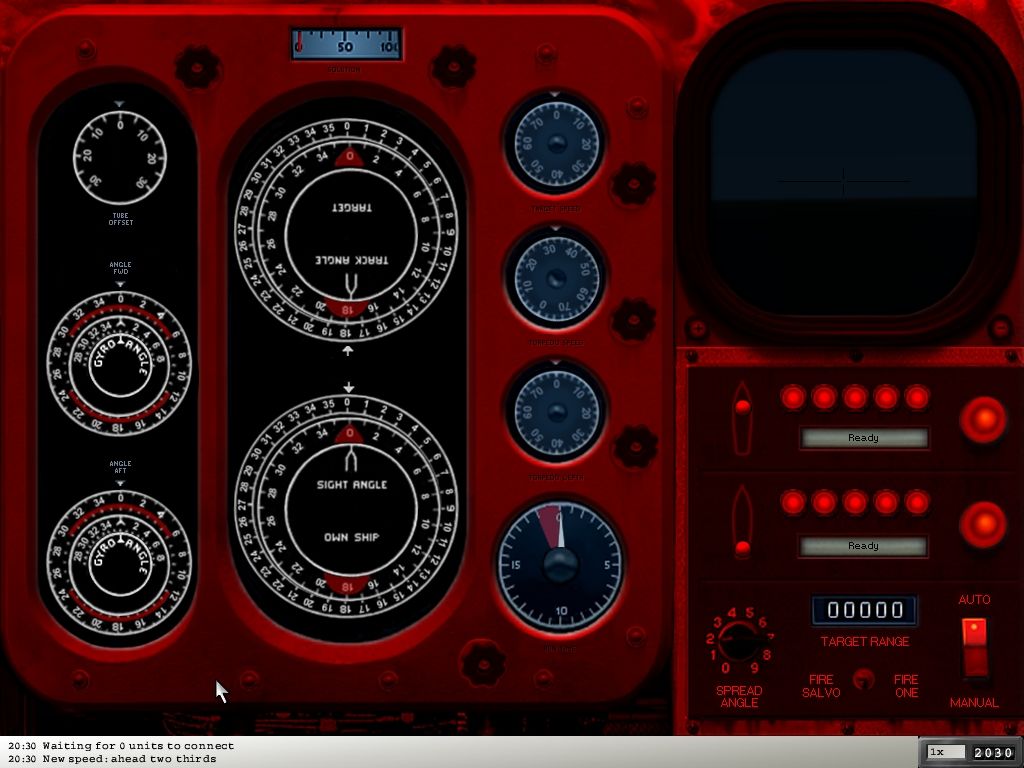Viewport: 1024px width, 768px height.
Task: Click the black knob left of position gauge
Action: click(x=198, y=66)
